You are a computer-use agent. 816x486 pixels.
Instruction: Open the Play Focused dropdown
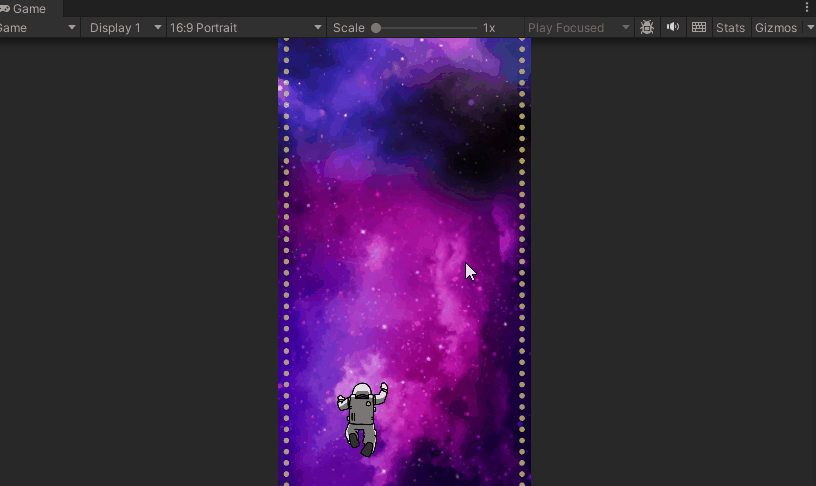[x=578, y=28]
